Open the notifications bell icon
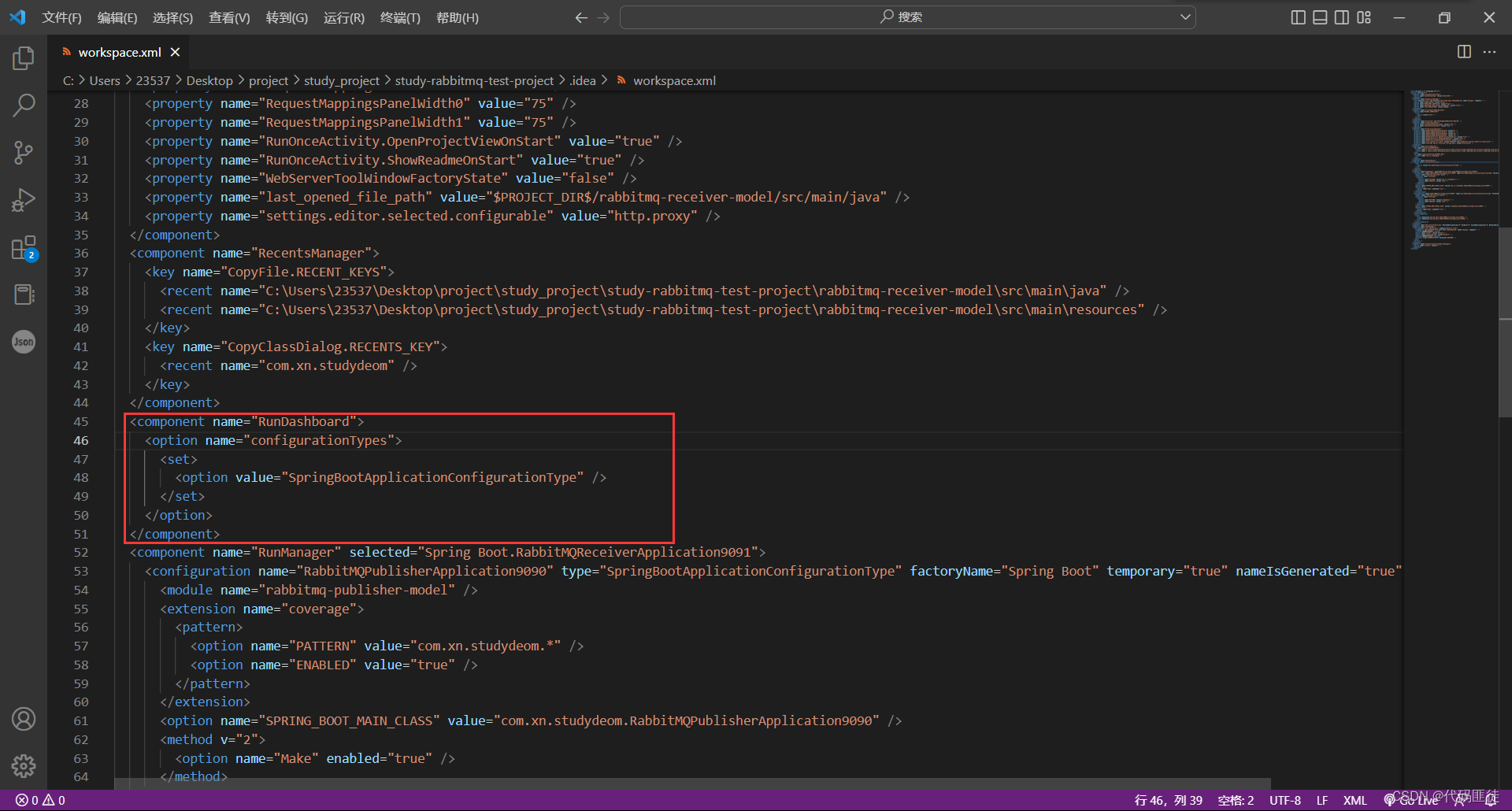 coord(1490,800)
